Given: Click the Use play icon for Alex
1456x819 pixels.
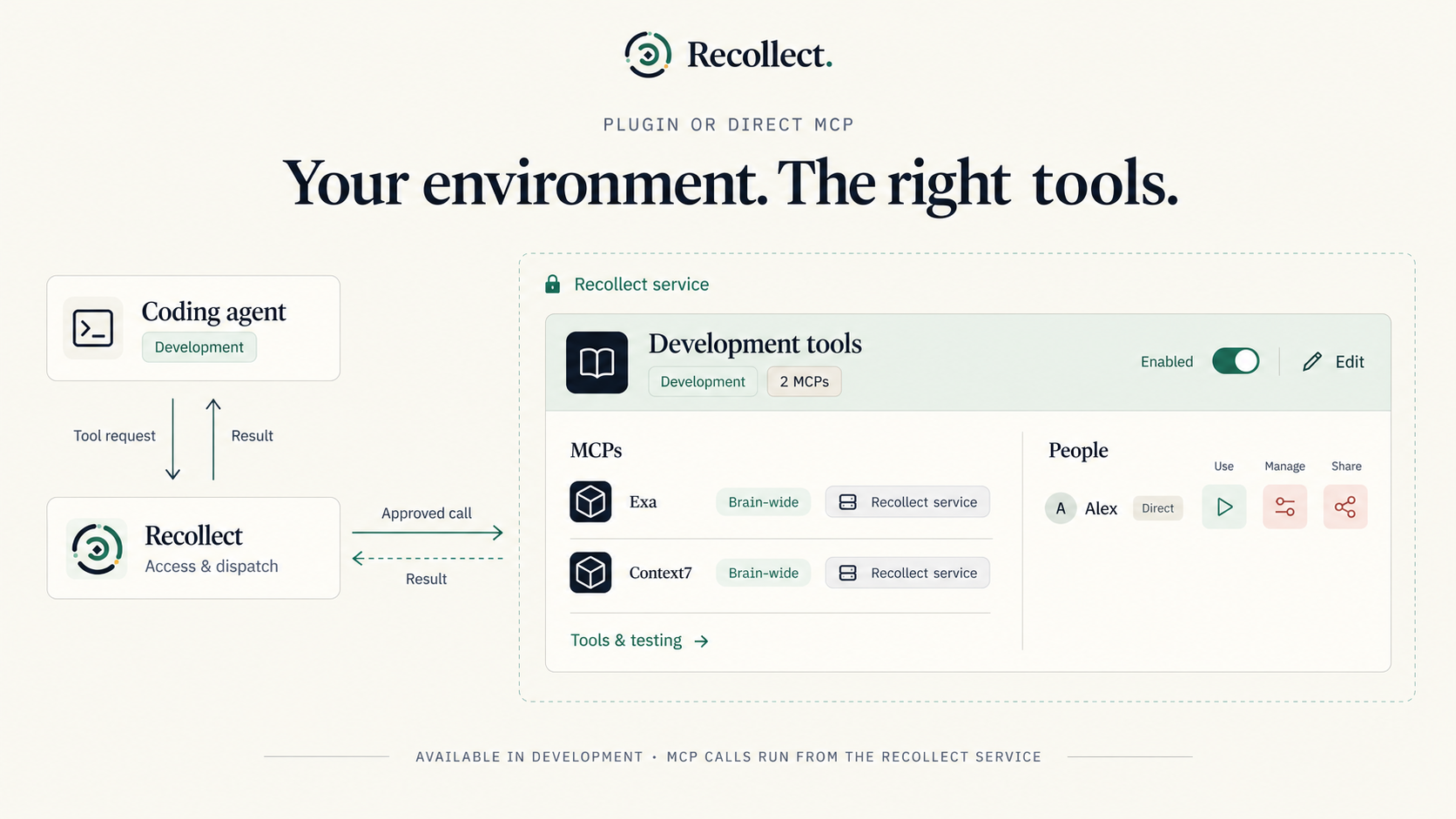Looking at the screenshot, I should 1224,507.
